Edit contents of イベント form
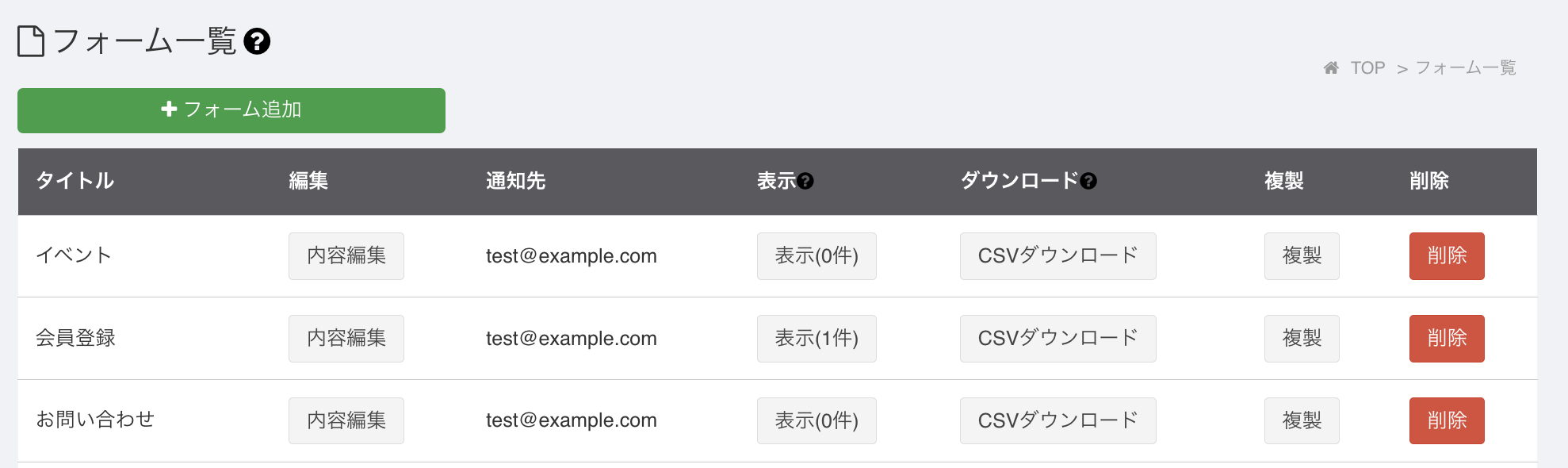Image resolution: width=1568 pixels, height=468 pixels. (346, 256)
